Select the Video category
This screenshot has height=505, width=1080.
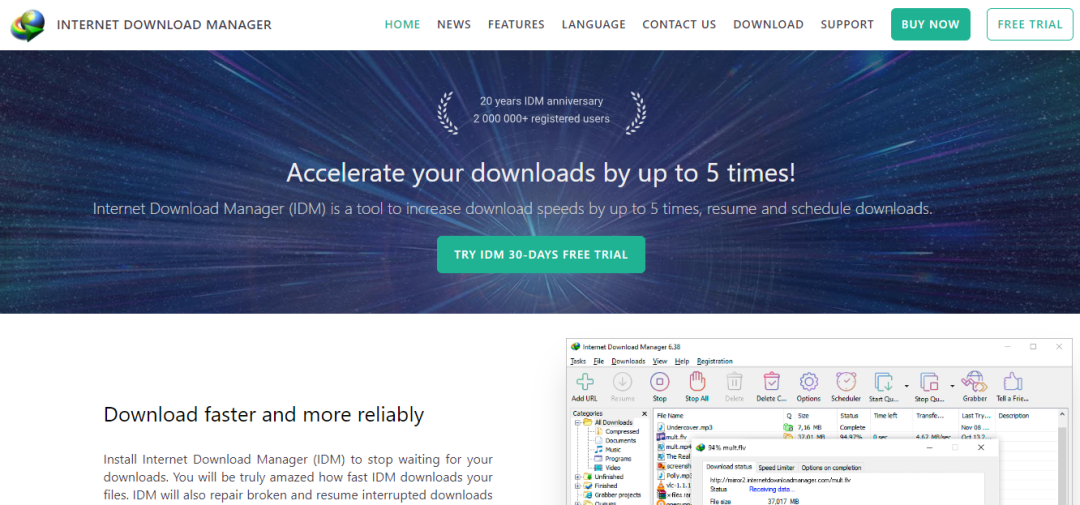[608, 468]
